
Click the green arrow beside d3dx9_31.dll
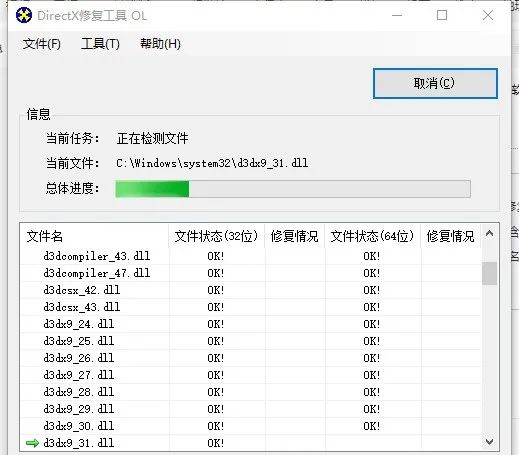click(32, 443)
